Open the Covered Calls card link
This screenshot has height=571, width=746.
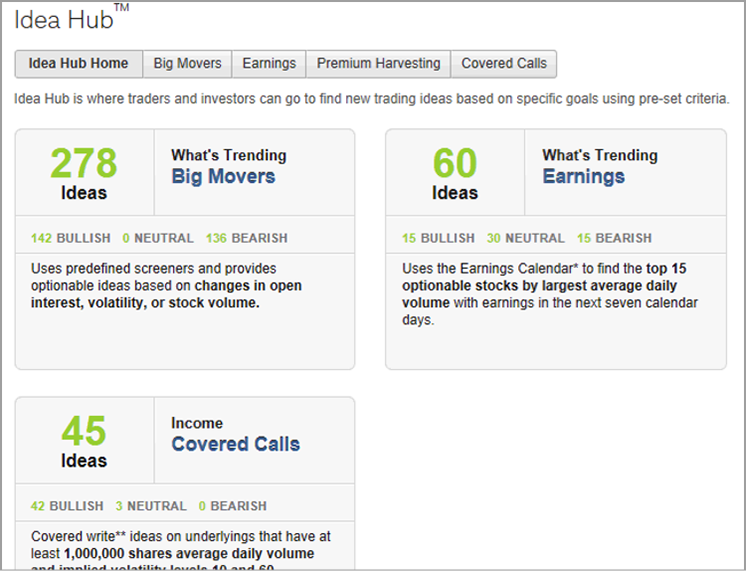(236, 444)
